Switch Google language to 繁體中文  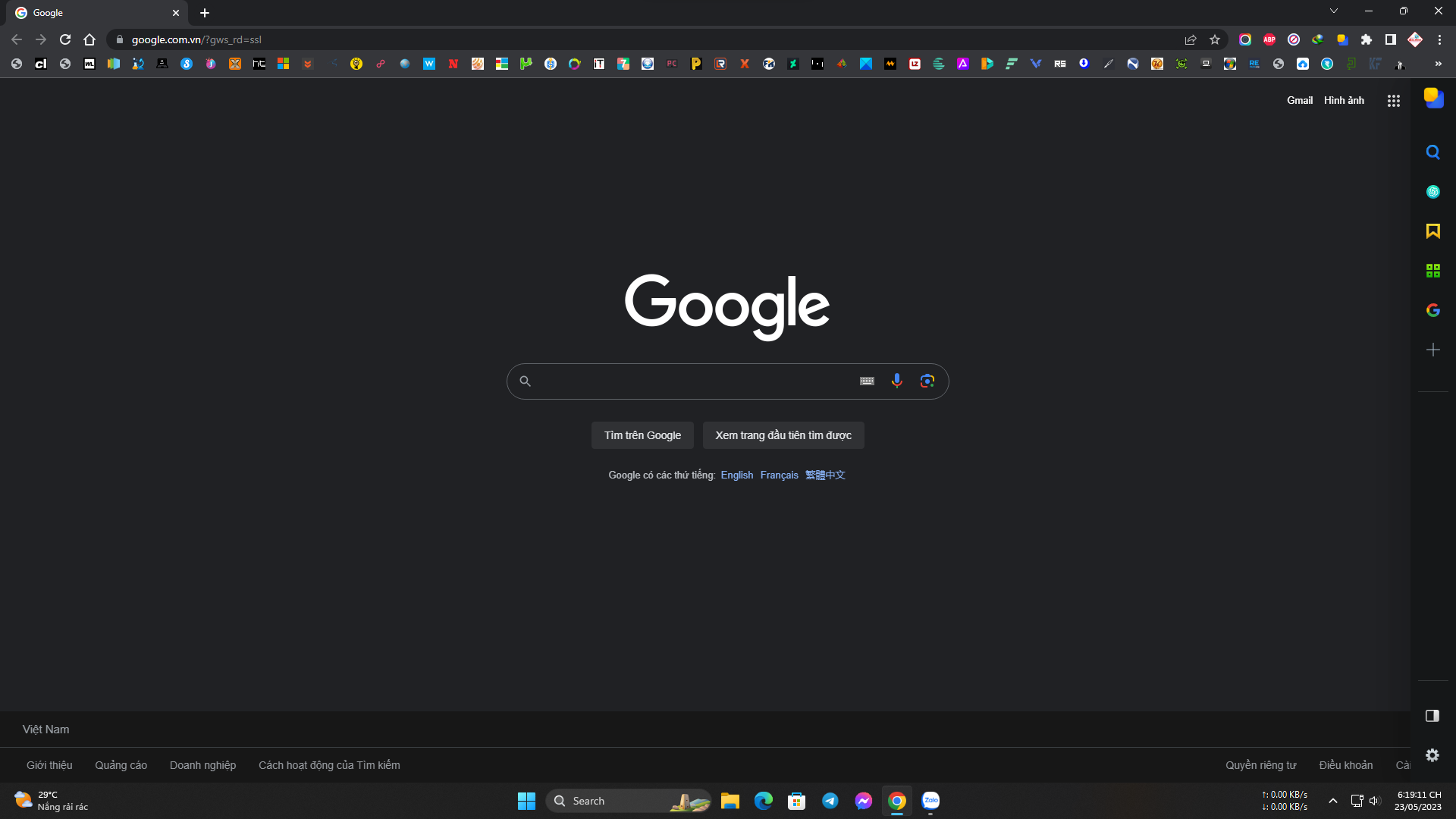(x=825, y=475)
